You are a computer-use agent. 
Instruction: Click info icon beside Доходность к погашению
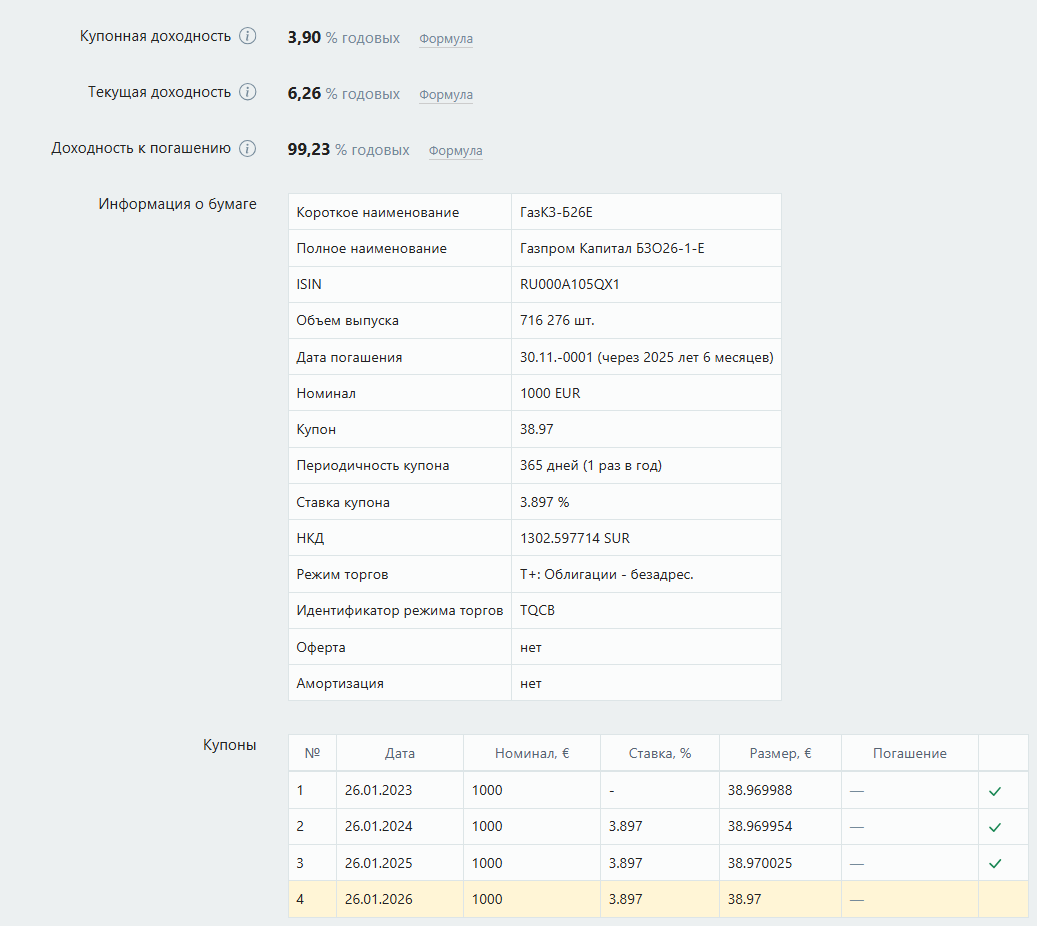pos(247,148)
